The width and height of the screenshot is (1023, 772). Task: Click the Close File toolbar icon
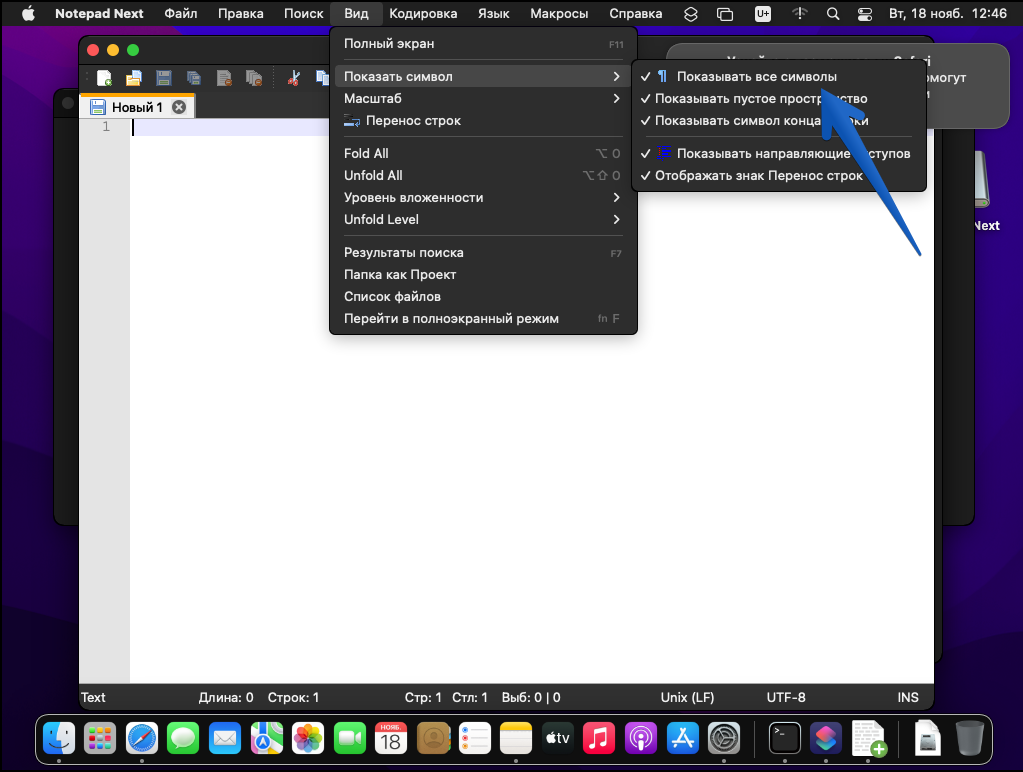pyautogui.click(x=224, y=78)
